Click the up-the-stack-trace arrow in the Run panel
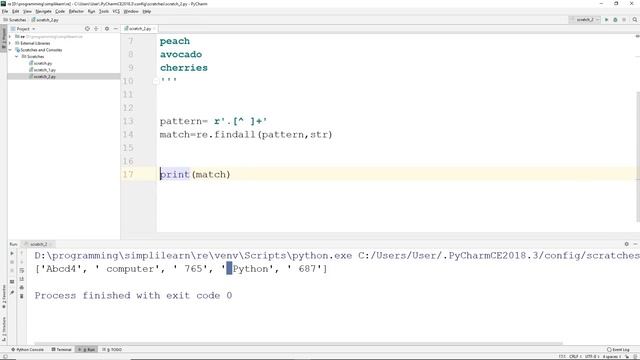This screenshot has width=640, height=360. click(x=22, y=253)
